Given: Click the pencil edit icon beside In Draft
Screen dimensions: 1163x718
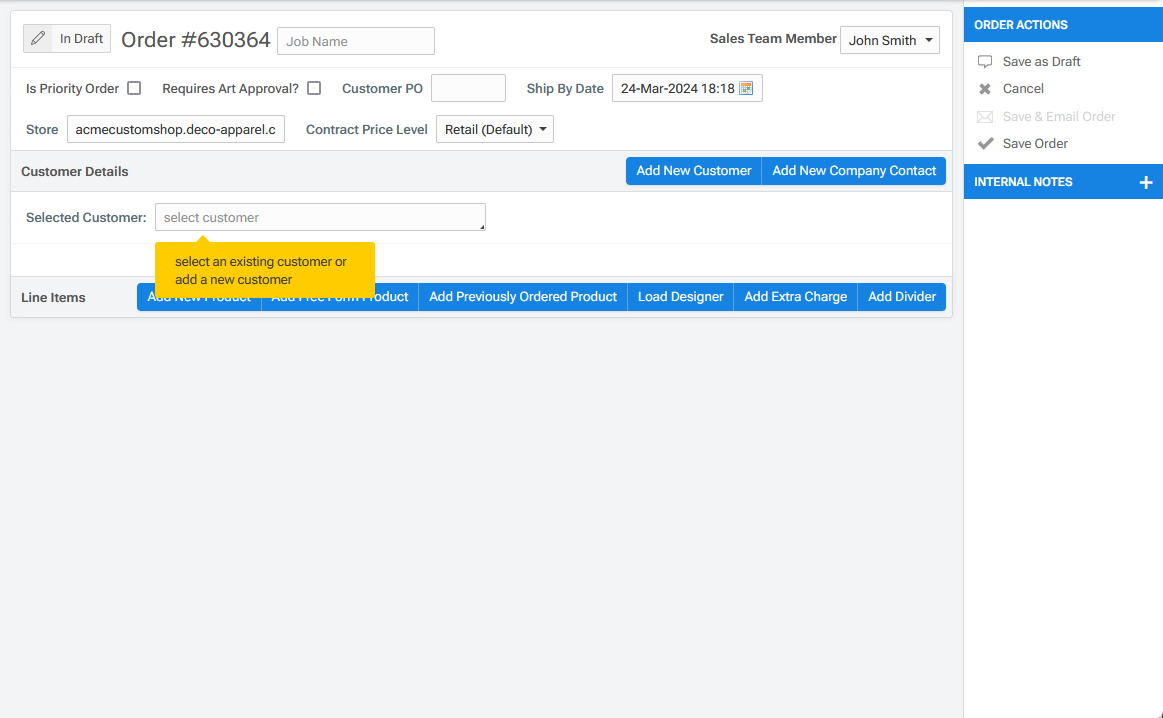Looking at the screenshot, I should tap(38, 39).
